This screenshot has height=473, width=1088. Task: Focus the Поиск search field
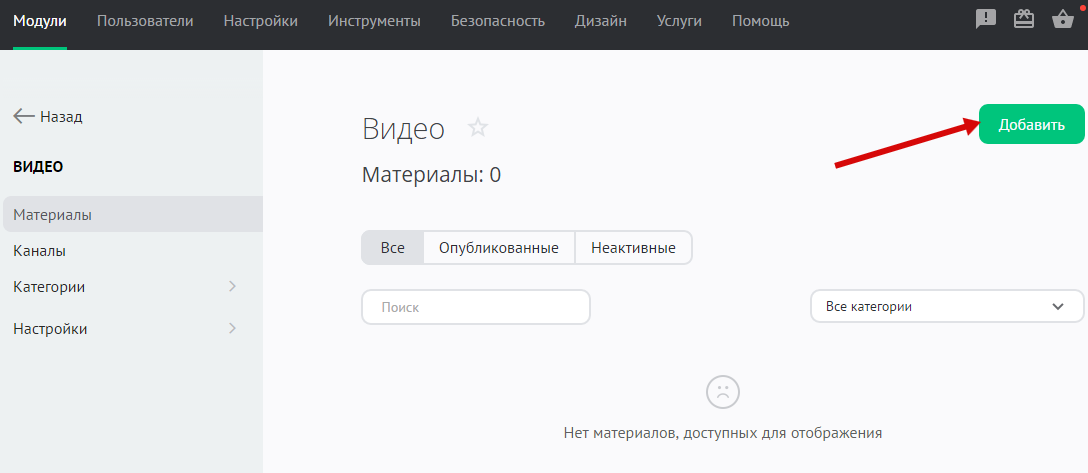click(475, 307)
